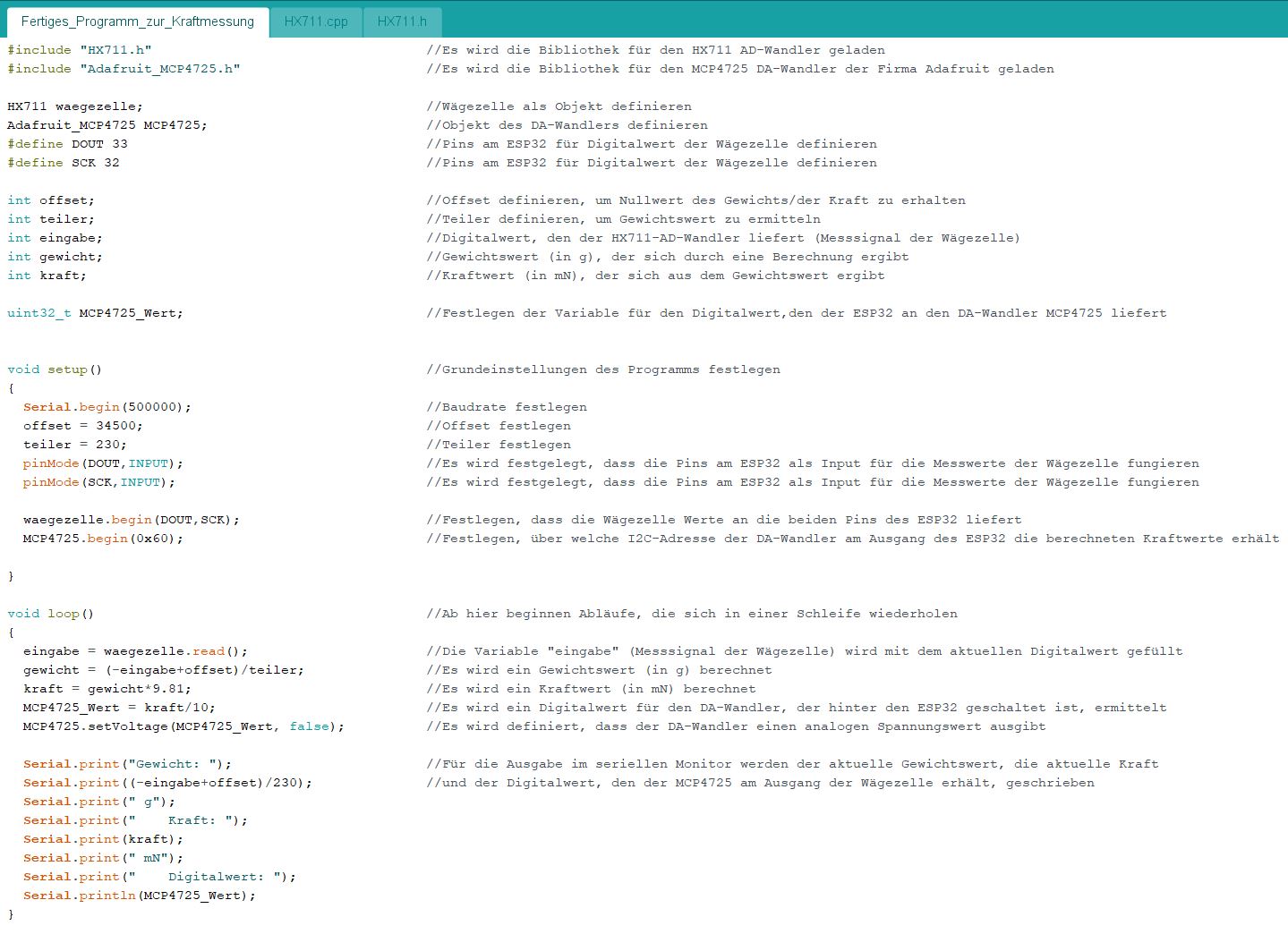Click the "#define DOUT 33" line
The height and width of the screenshot is (934, 1288).
click(67, 144)
